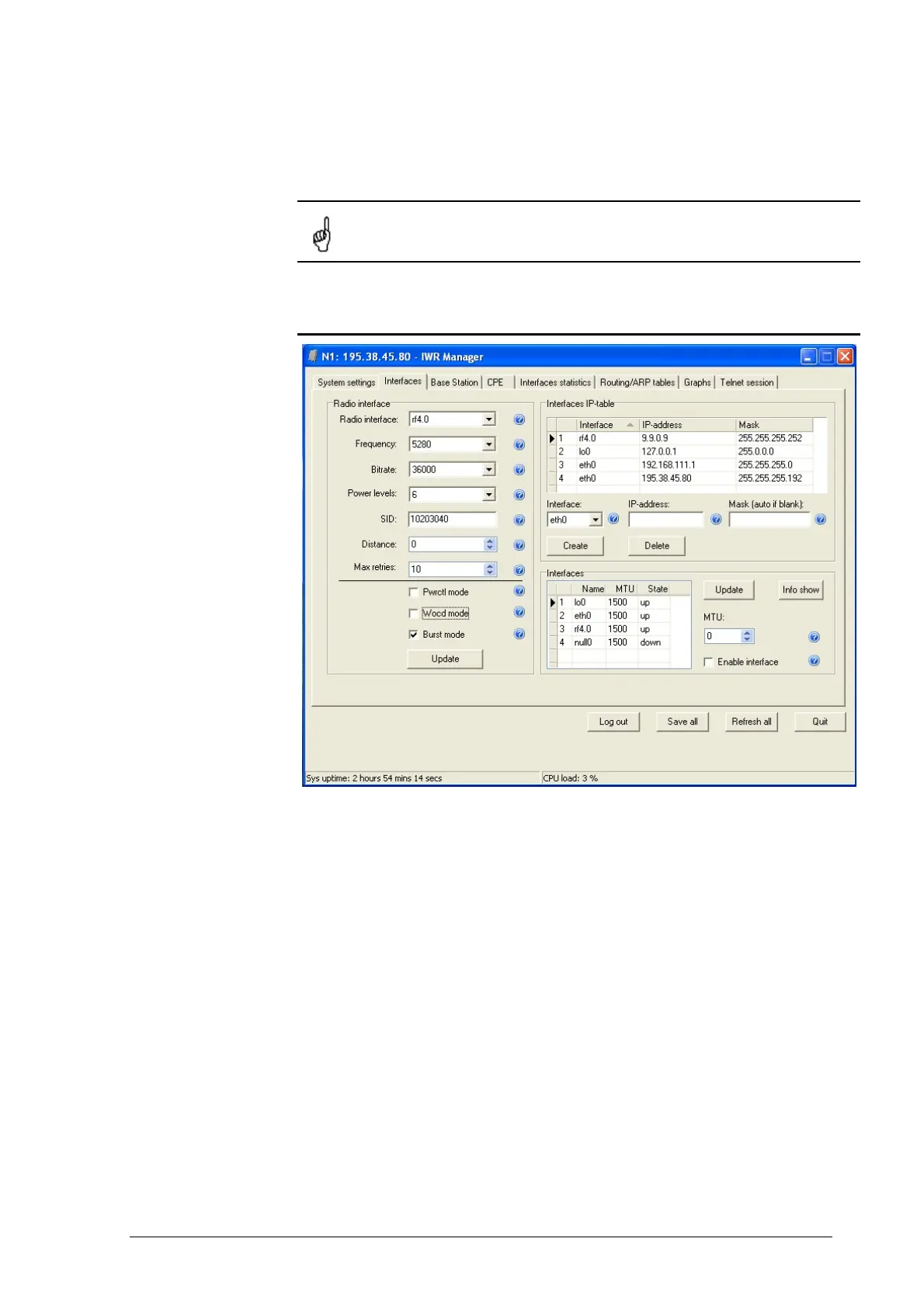Open help icon next to eth0 Interface dropdown
Screen dimensions: 924x1308
(613, 519)
